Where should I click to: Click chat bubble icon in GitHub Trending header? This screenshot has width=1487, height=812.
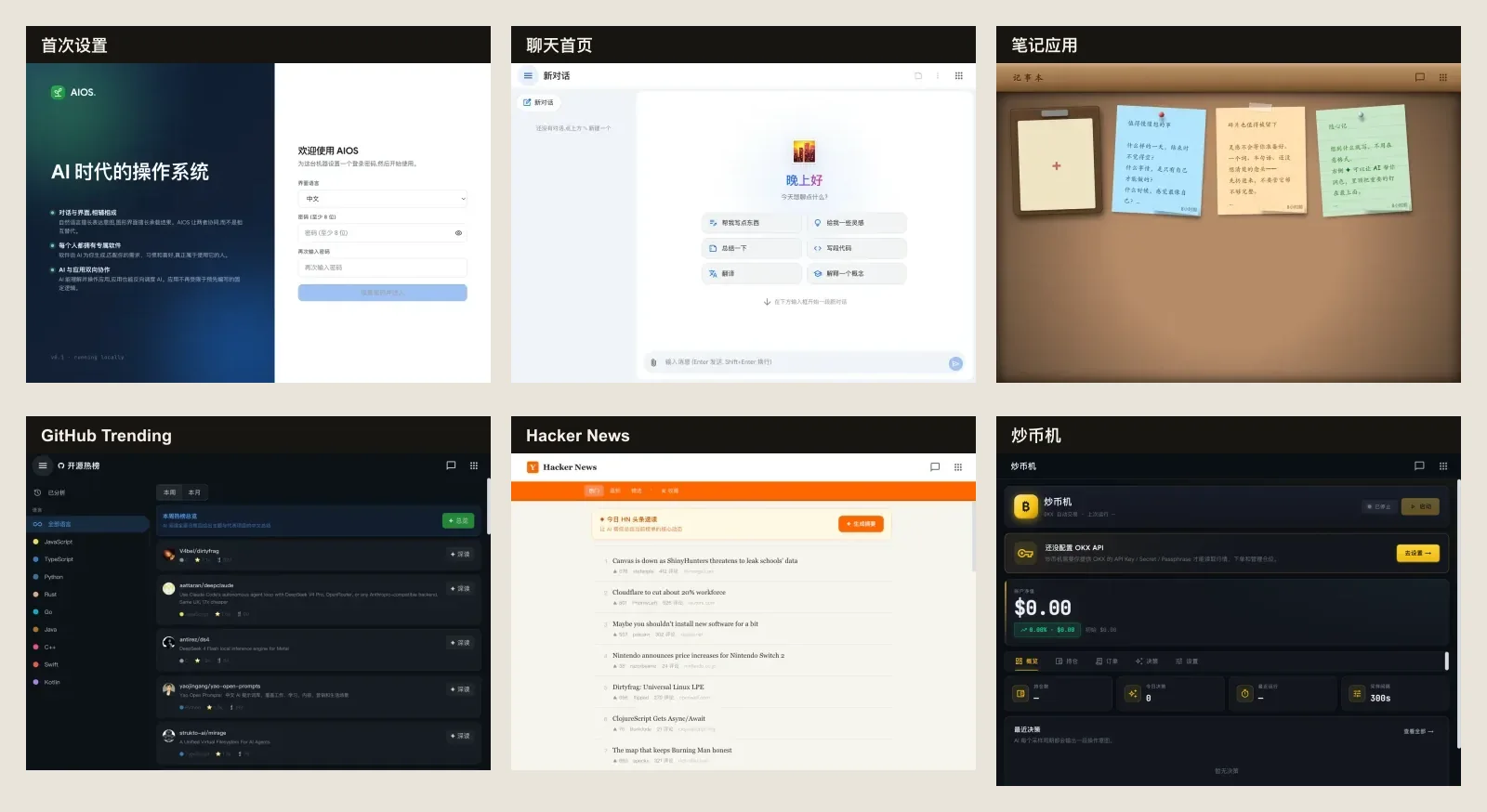pos(451,465)
